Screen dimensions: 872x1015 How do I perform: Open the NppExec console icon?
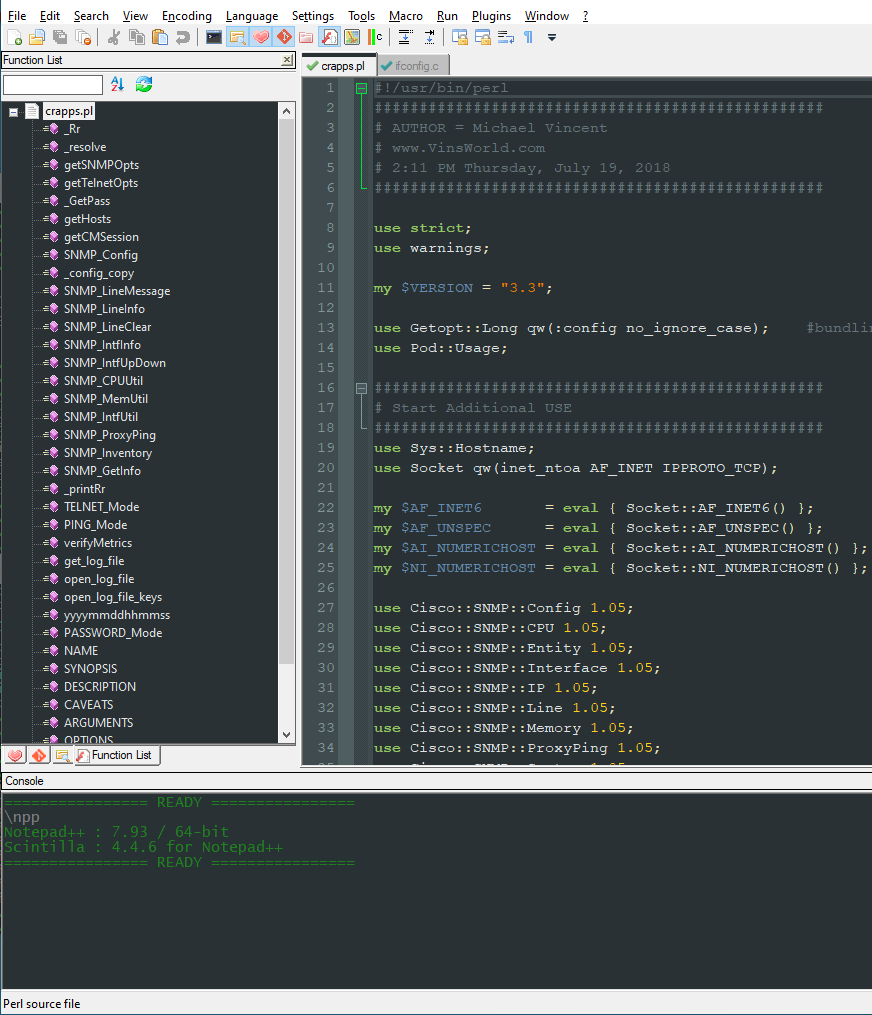214,38
